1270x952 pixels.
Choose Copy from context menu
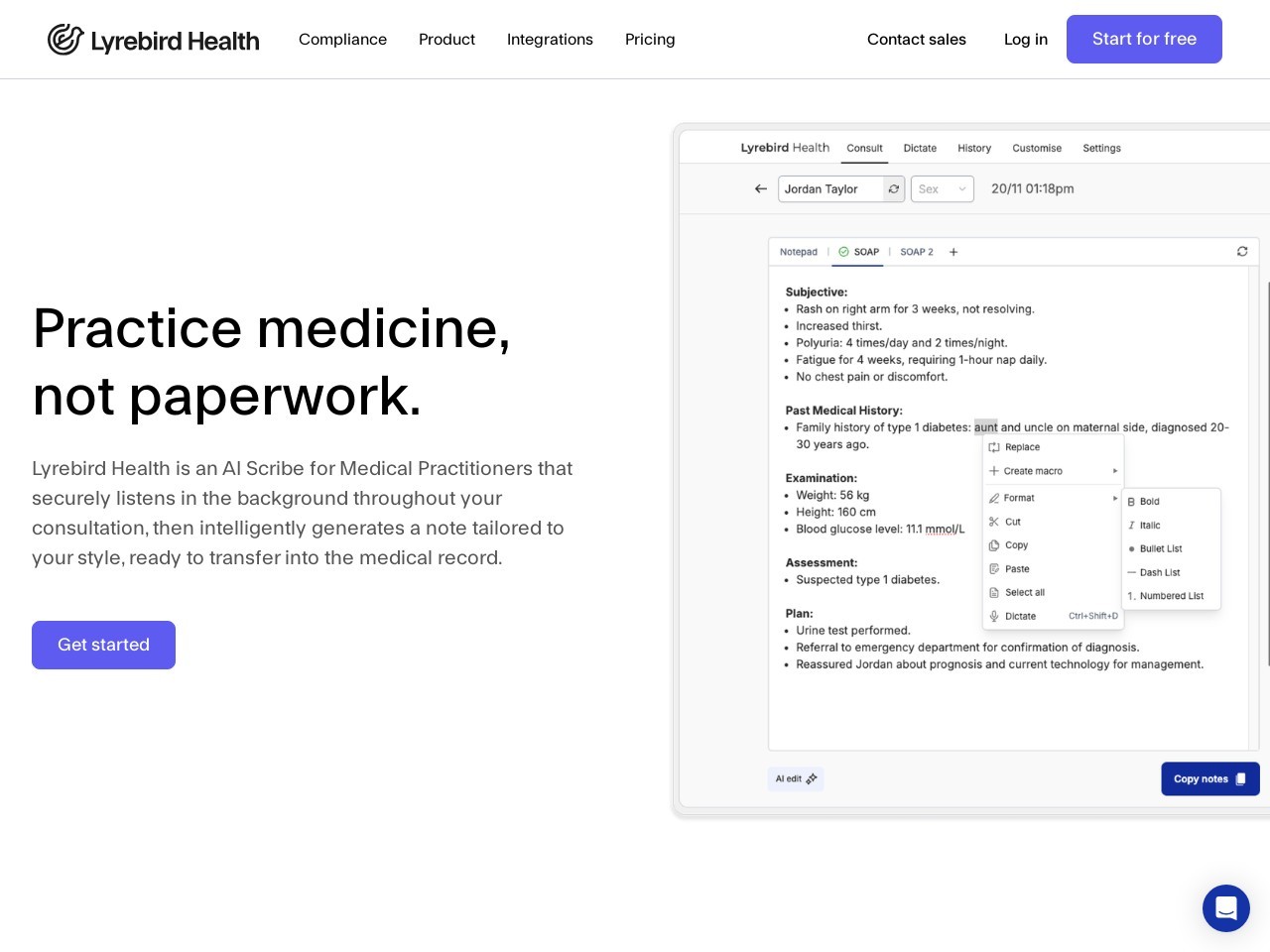[1053, 545]
